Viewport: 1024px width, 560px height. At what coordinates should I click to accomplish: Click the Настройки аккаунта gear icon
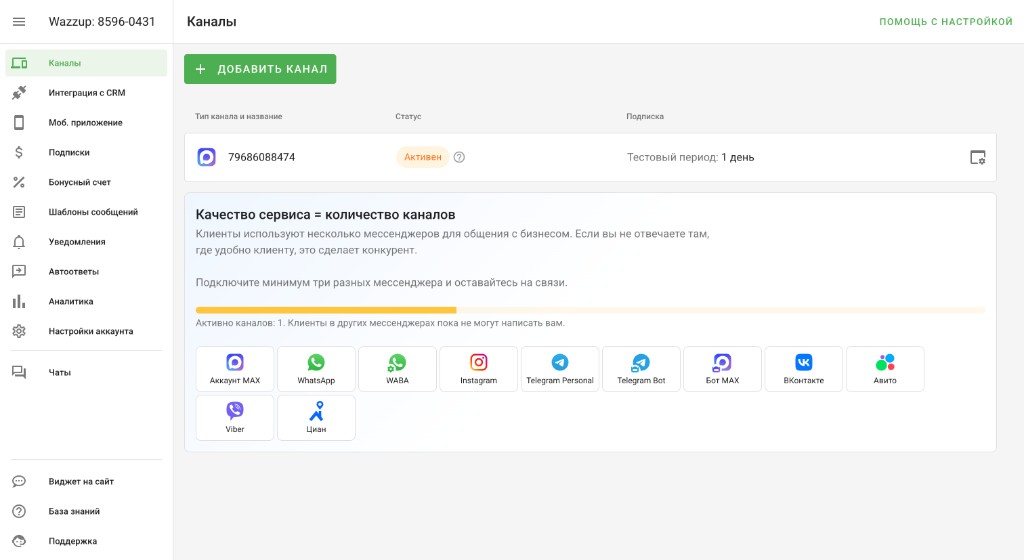tap(19, 331)
